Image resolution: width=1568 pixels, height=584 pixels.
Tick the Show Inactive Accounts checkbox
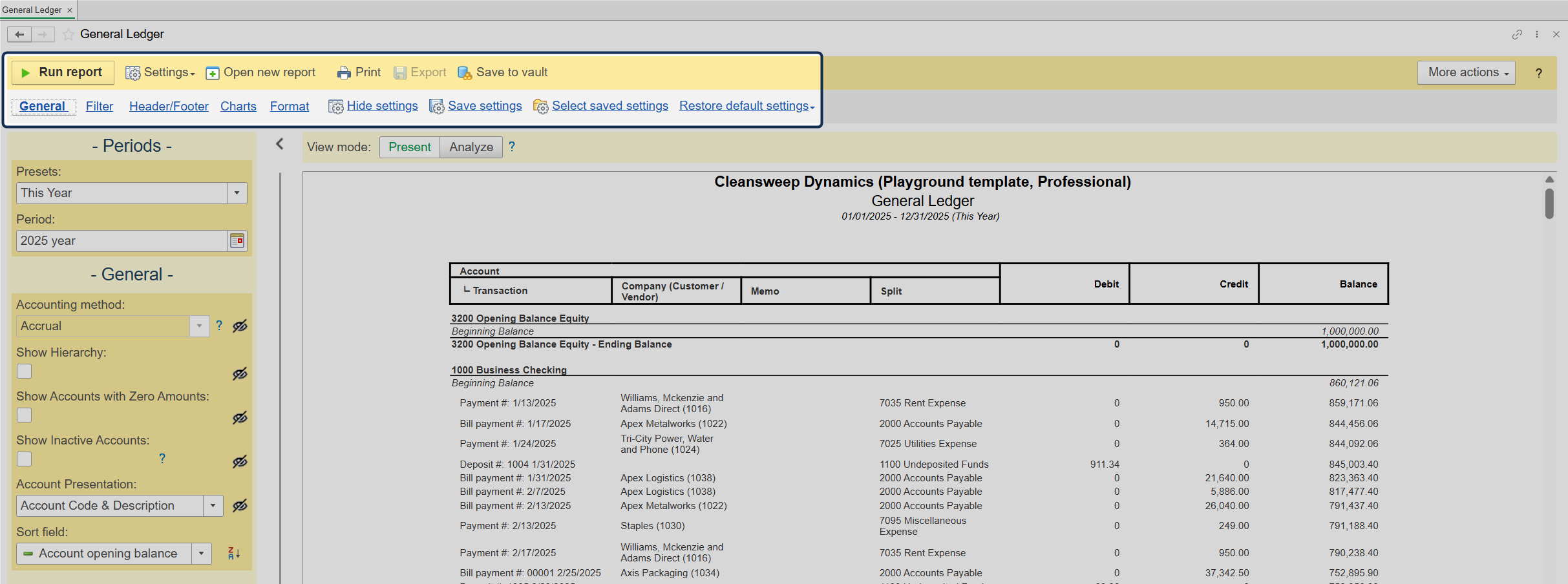(x=25, y=459)
